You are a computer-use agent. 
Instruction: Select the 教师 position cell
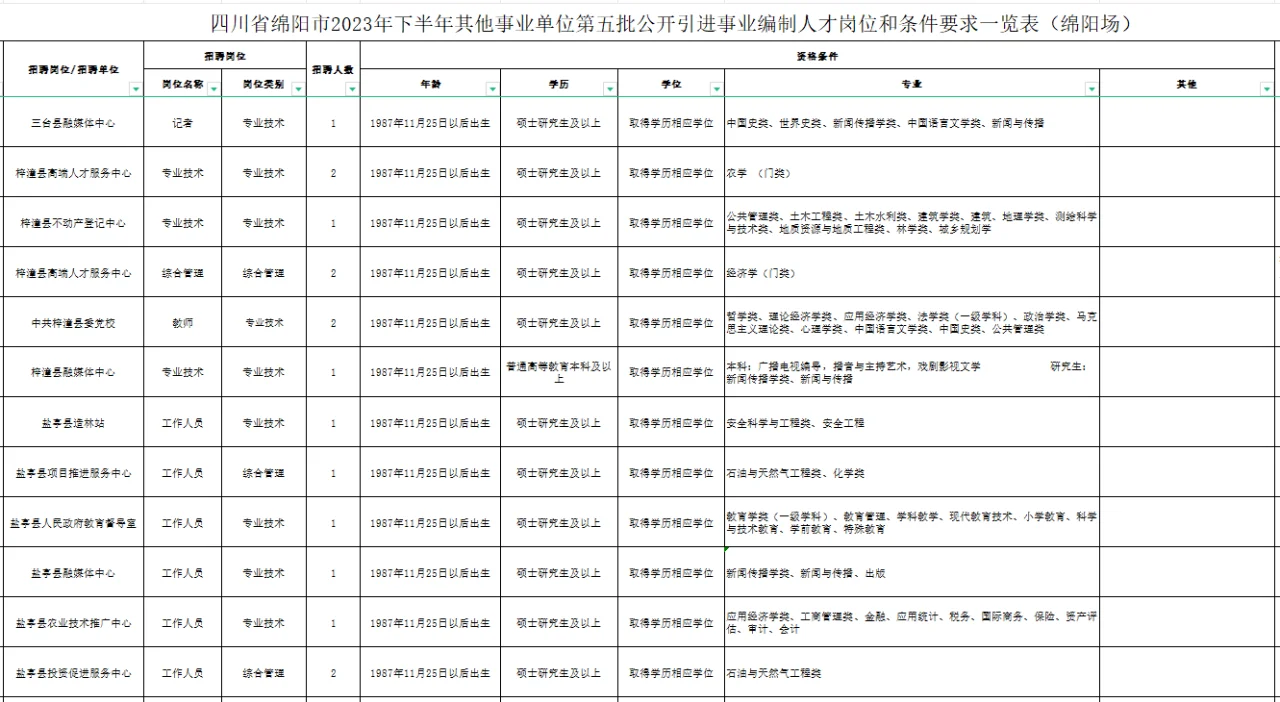pos(183,323)
